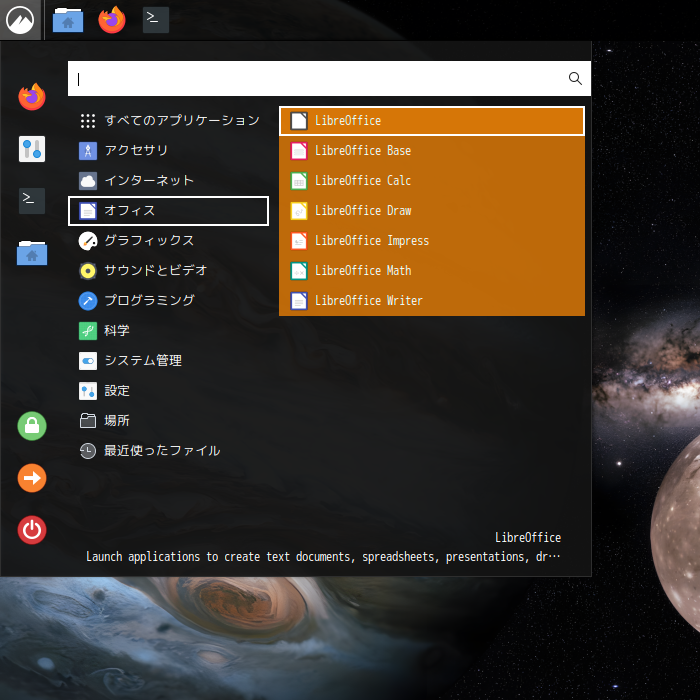Launch LibreOffice Math entry
The image size is (700, 700).
(432, 271)
